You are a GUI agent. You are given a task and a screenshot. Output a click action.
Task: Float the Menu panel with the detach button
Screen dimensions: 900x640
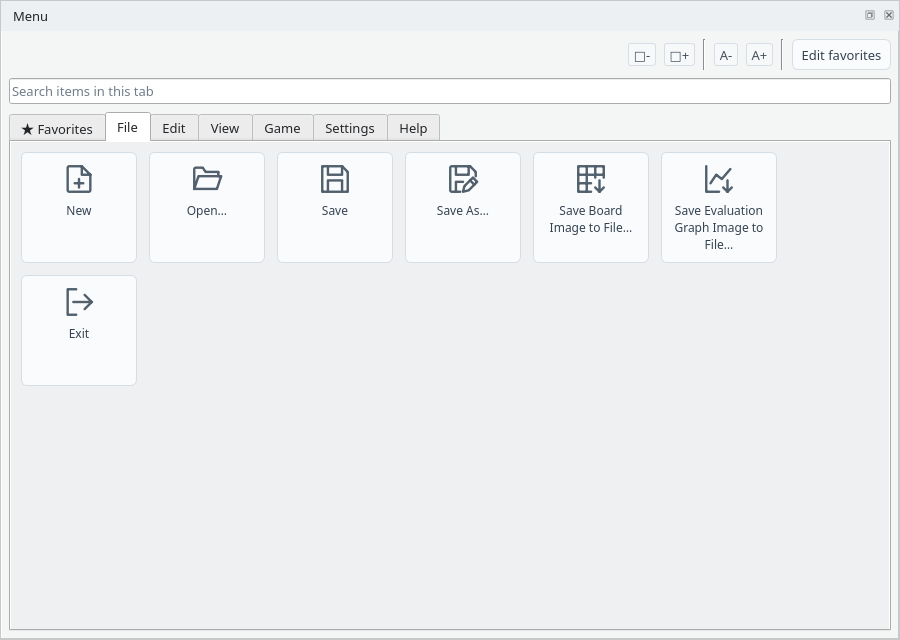click(870, 15)
